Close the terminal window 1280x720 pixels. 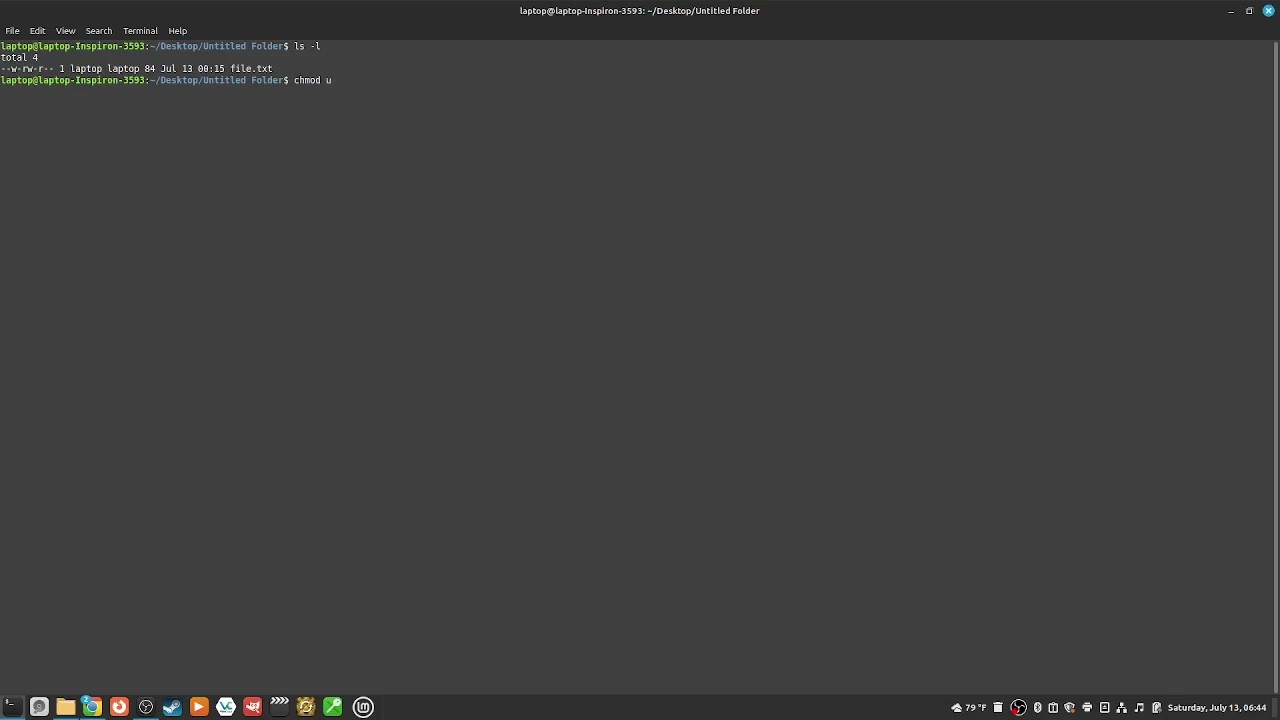pos(1268,11)
